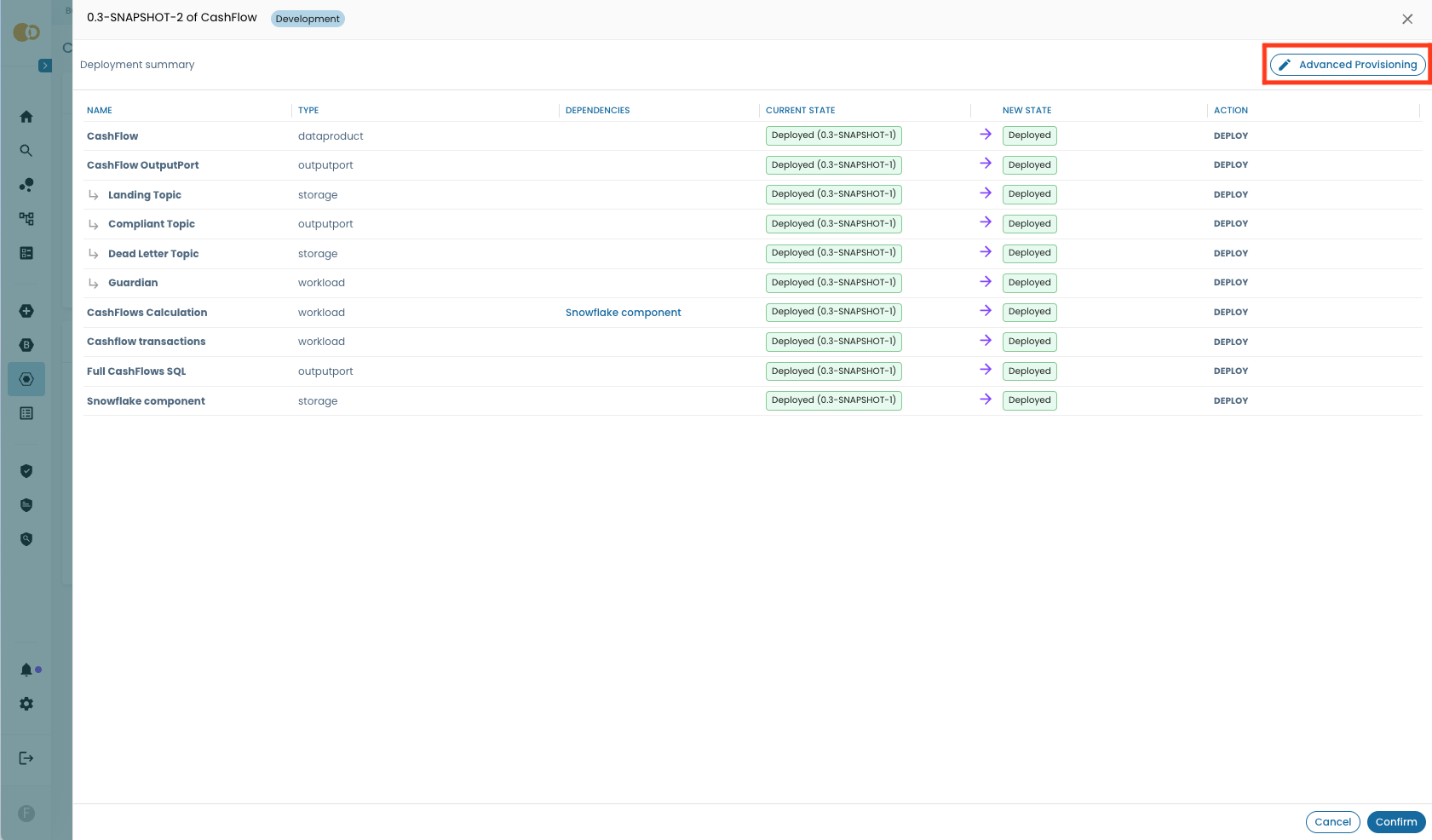Close the deployment dialog with X
The width and height of the screenshot is (1432, 840).
point(1407,19)
